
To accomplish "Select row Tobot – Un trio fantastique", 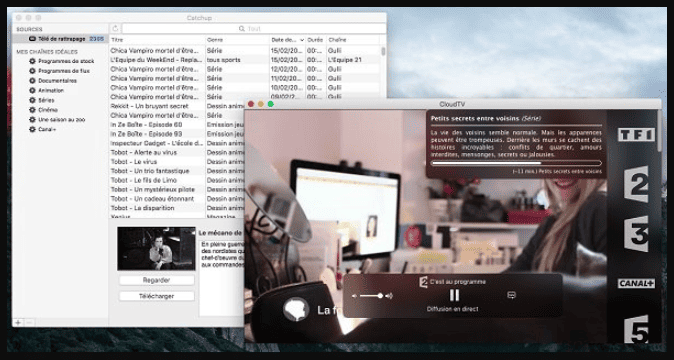I will pos(177,171).
